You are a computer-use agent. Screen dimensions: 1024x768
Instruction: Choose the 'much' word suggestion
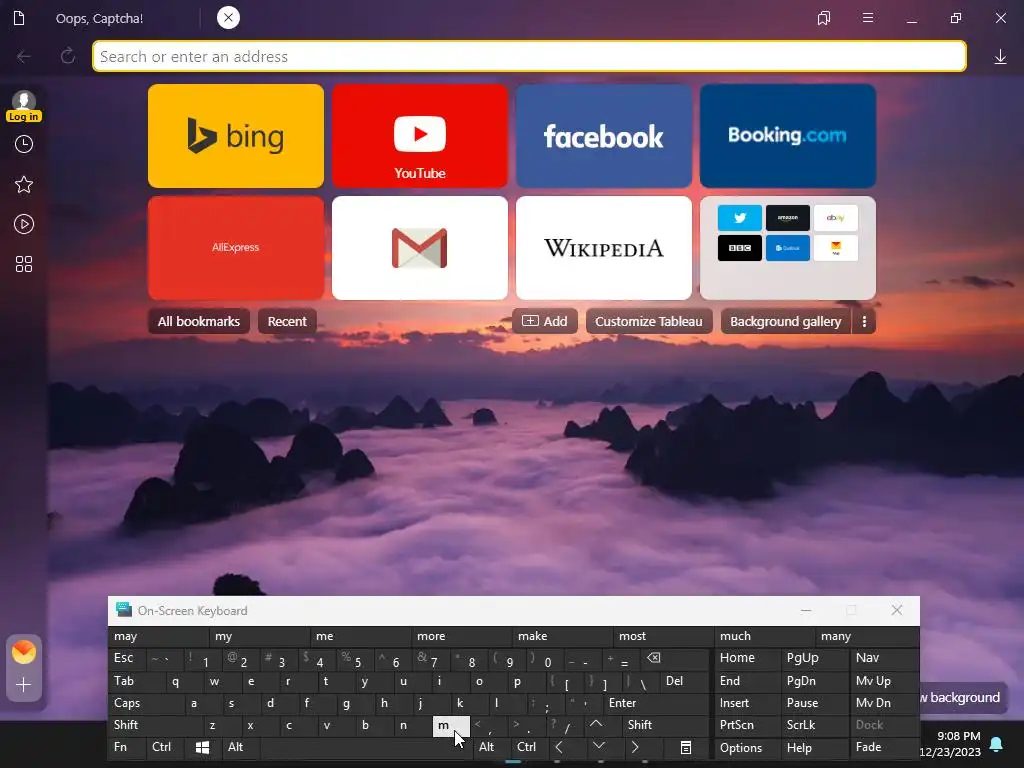point(764,636)
